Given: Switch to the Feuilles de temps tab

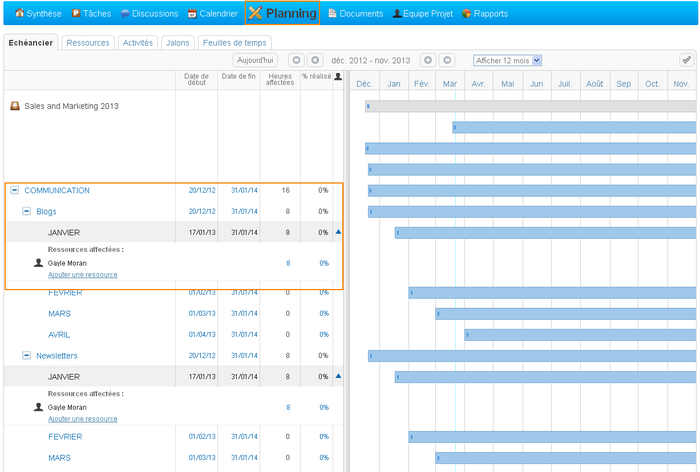Looking at the screenshot, I should pyautogui.click(x=234, y=43).
